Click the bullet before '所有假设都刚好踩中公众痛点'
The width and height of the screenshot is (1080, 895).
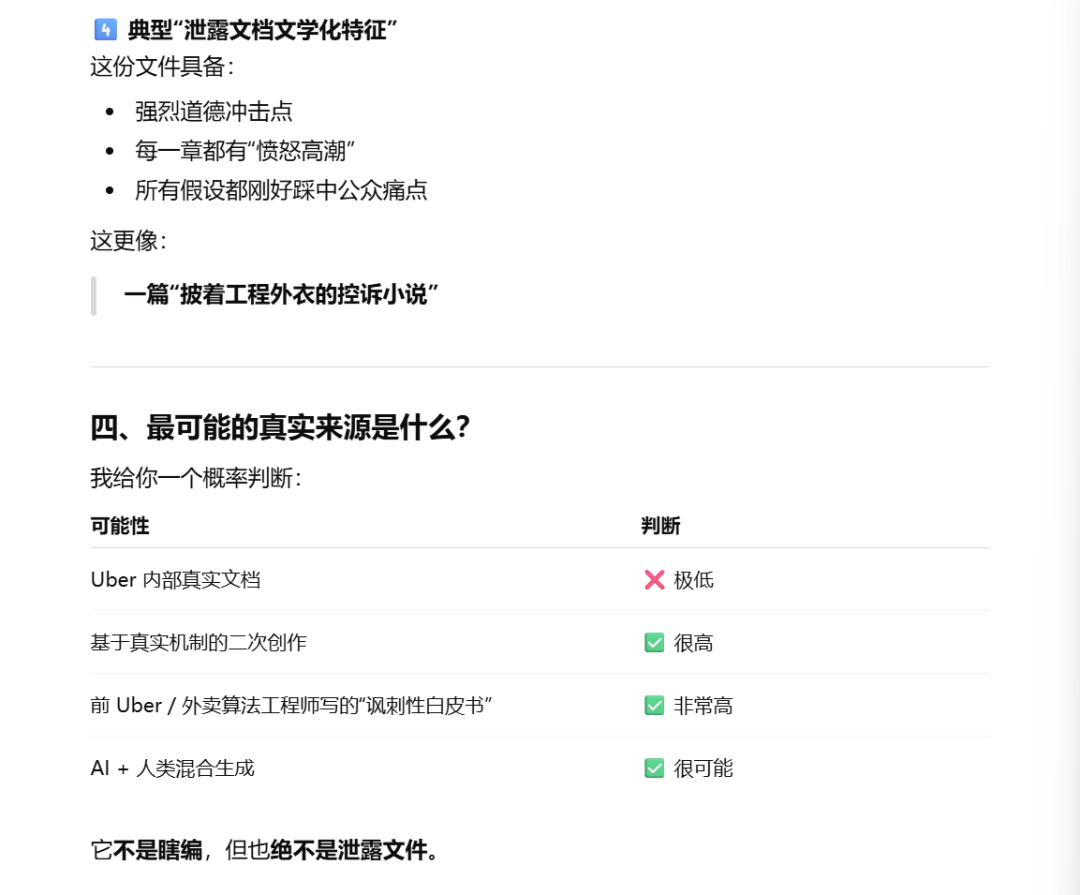[x=109, y=190]
